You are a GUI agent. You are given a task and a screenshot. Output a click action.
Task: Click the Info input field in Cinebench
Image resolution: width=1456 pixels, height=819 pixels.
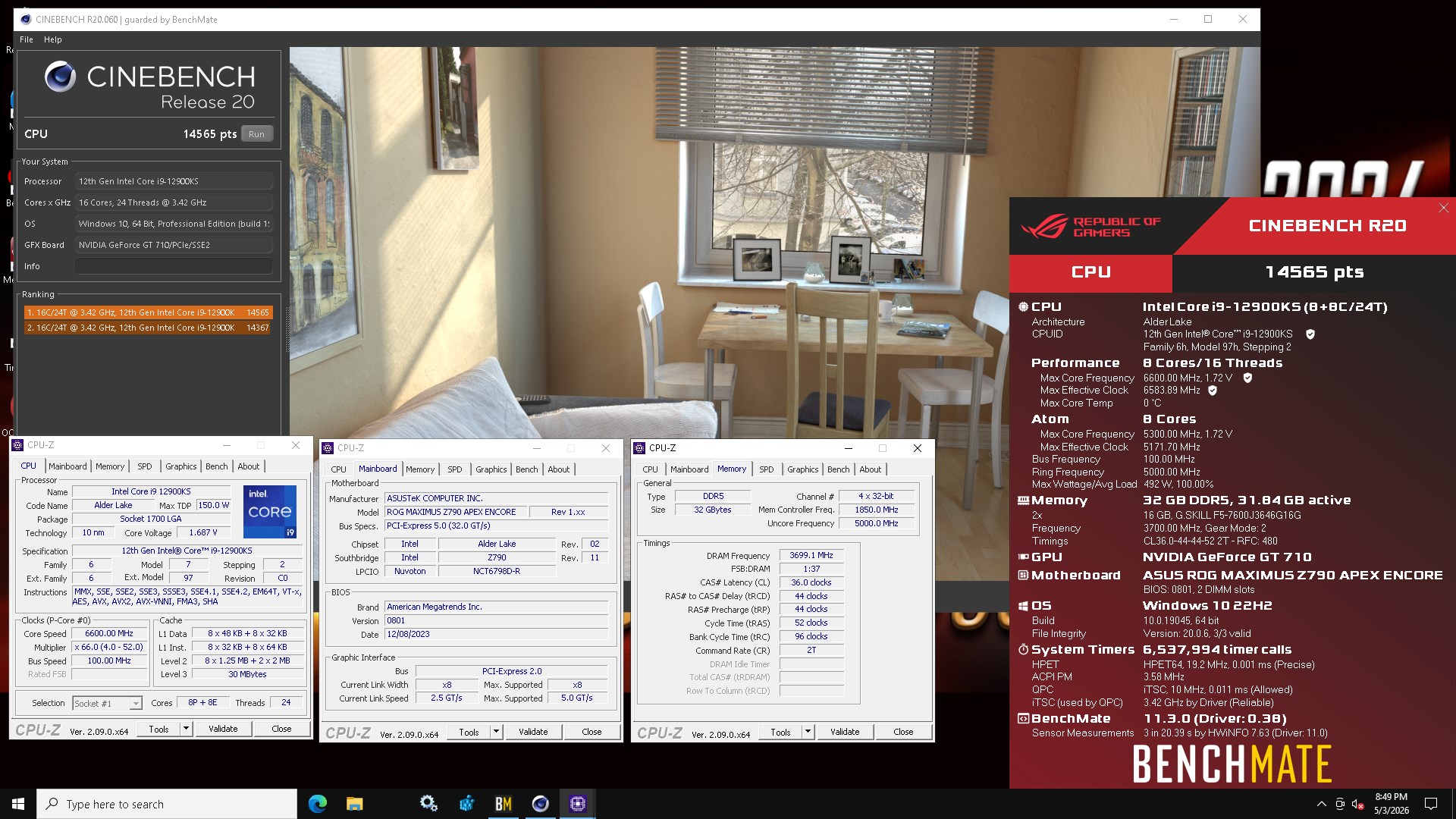pos(174,266)
